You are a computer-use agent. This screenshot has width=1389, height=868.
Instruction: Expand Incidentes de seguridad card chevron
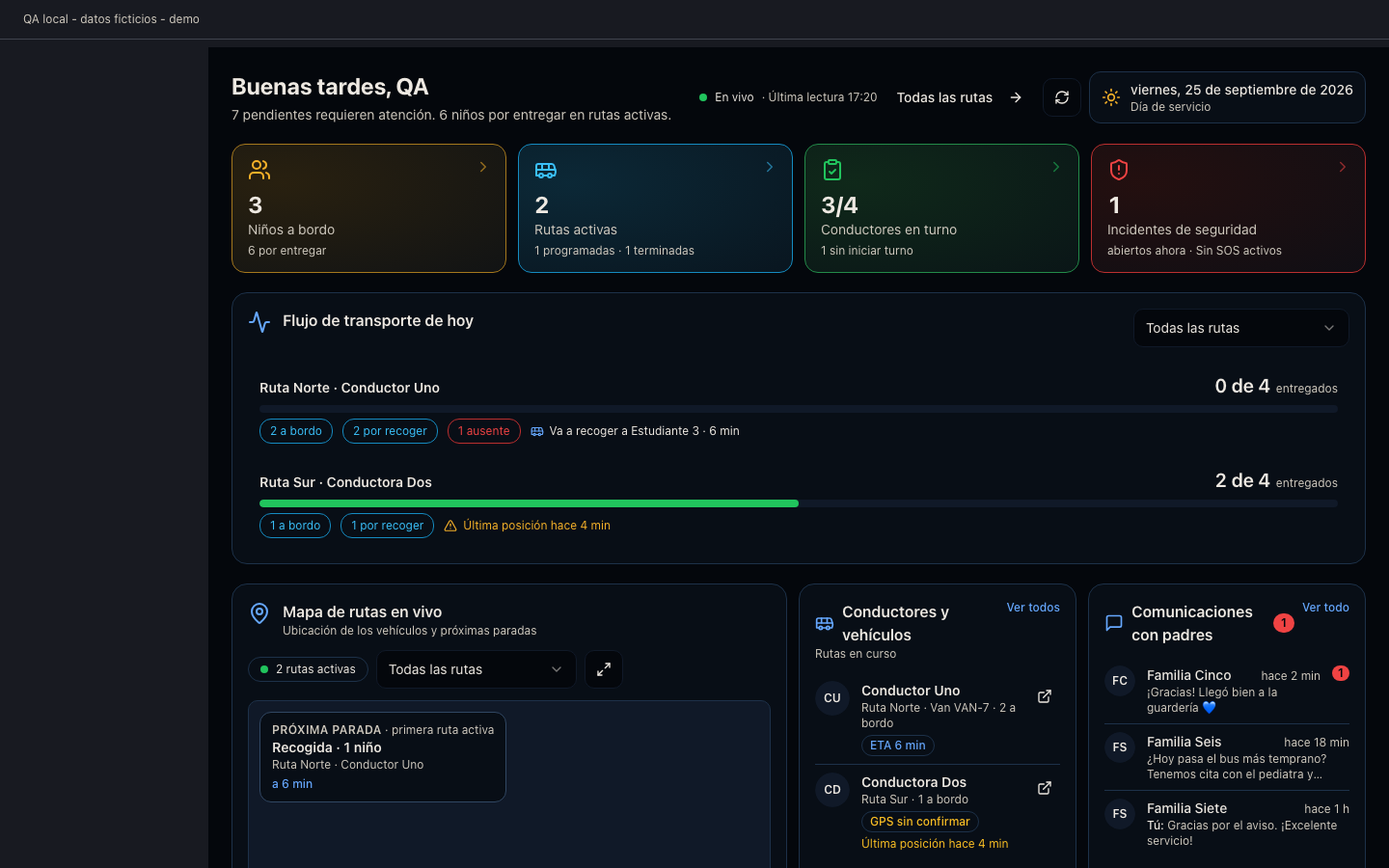coord(1343,167)
